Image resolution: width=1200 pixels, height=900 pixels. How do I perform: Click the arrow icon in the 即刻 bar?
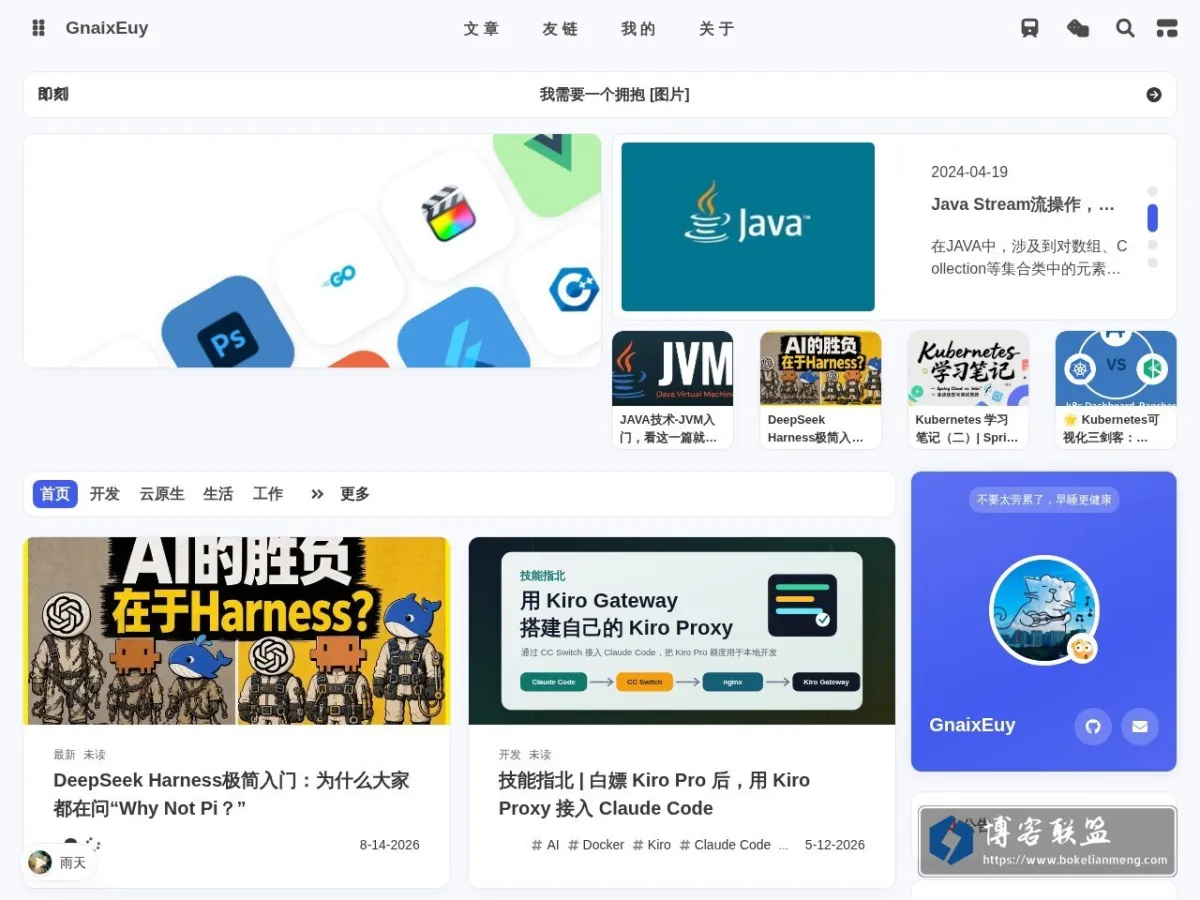[x=1154, y=95]
